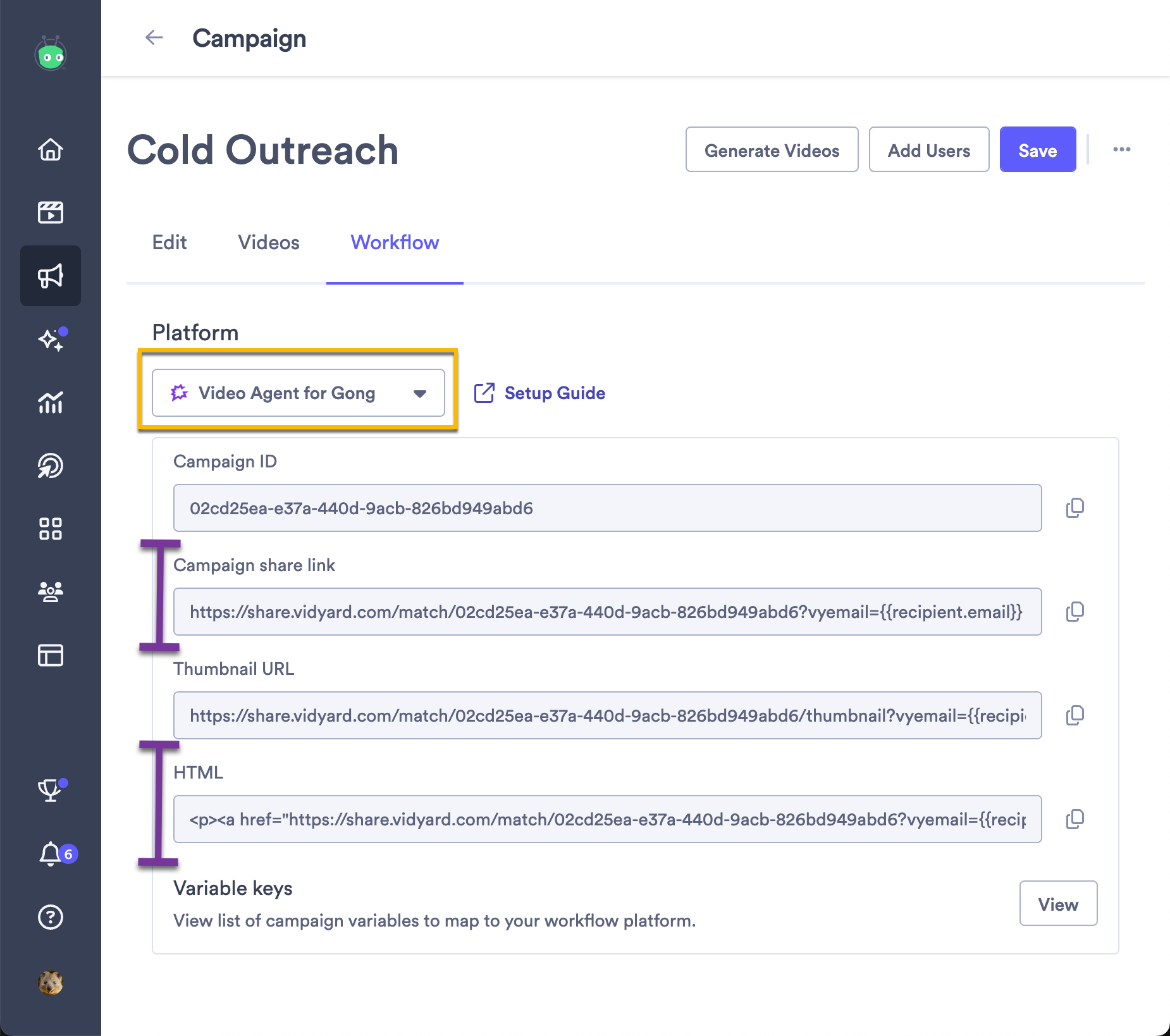
Task: Check notifications via the bell icon
Action: 51,854
